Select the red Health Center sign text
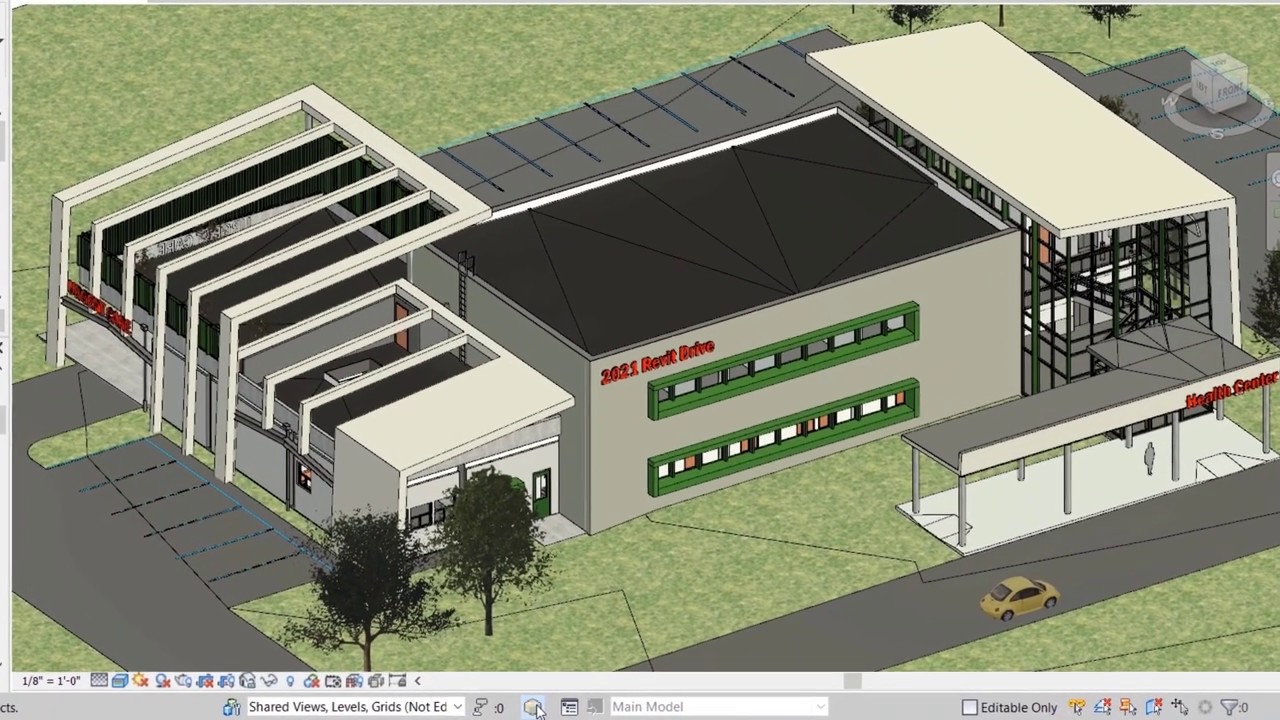The width and height of the screenshot is (1280, 720). point(1231,390)
